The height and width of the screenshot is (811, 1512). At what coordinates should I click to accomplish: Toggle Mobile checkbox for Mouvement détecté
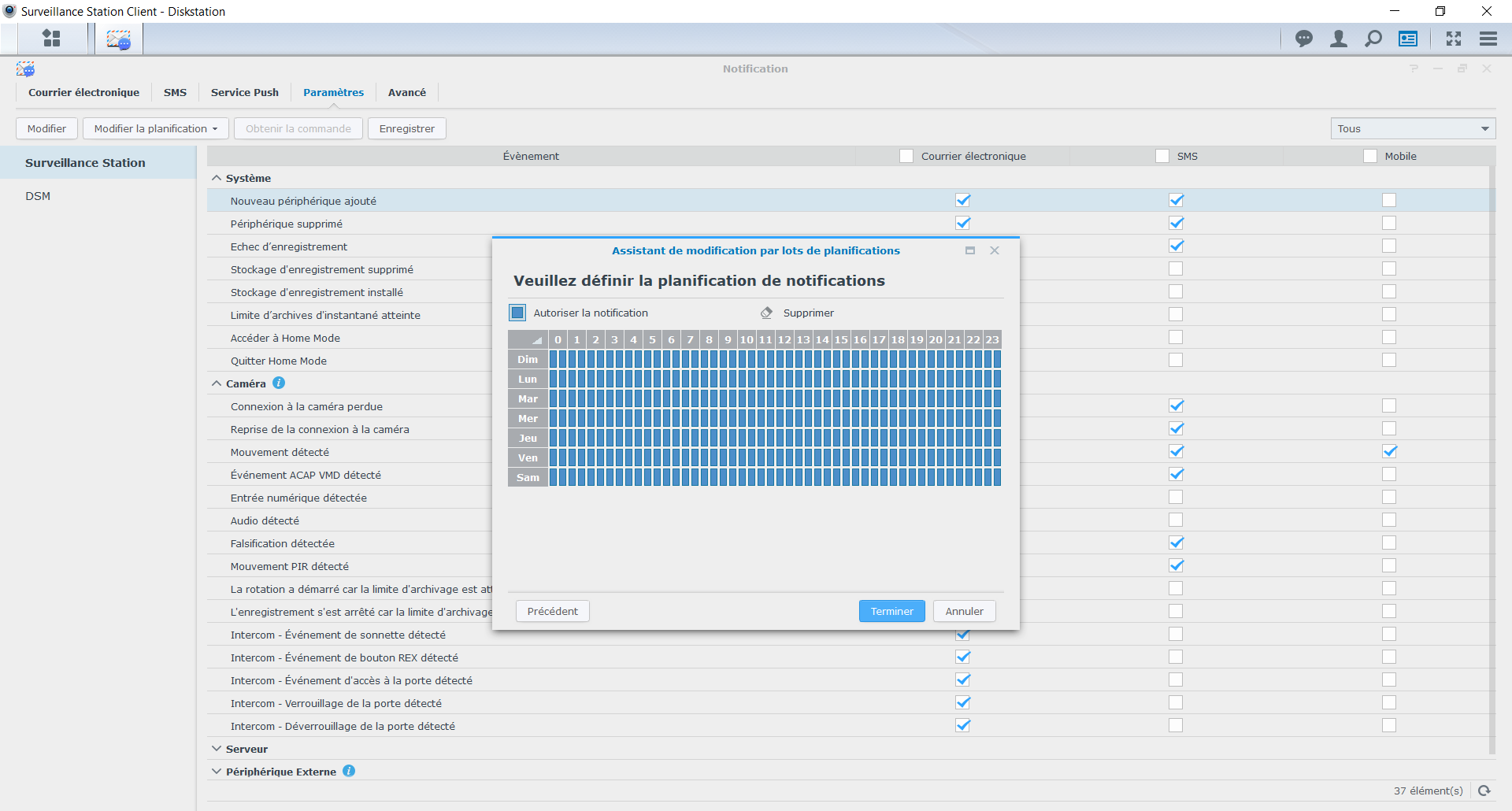pyautogui.click(x=1389, y=452)
